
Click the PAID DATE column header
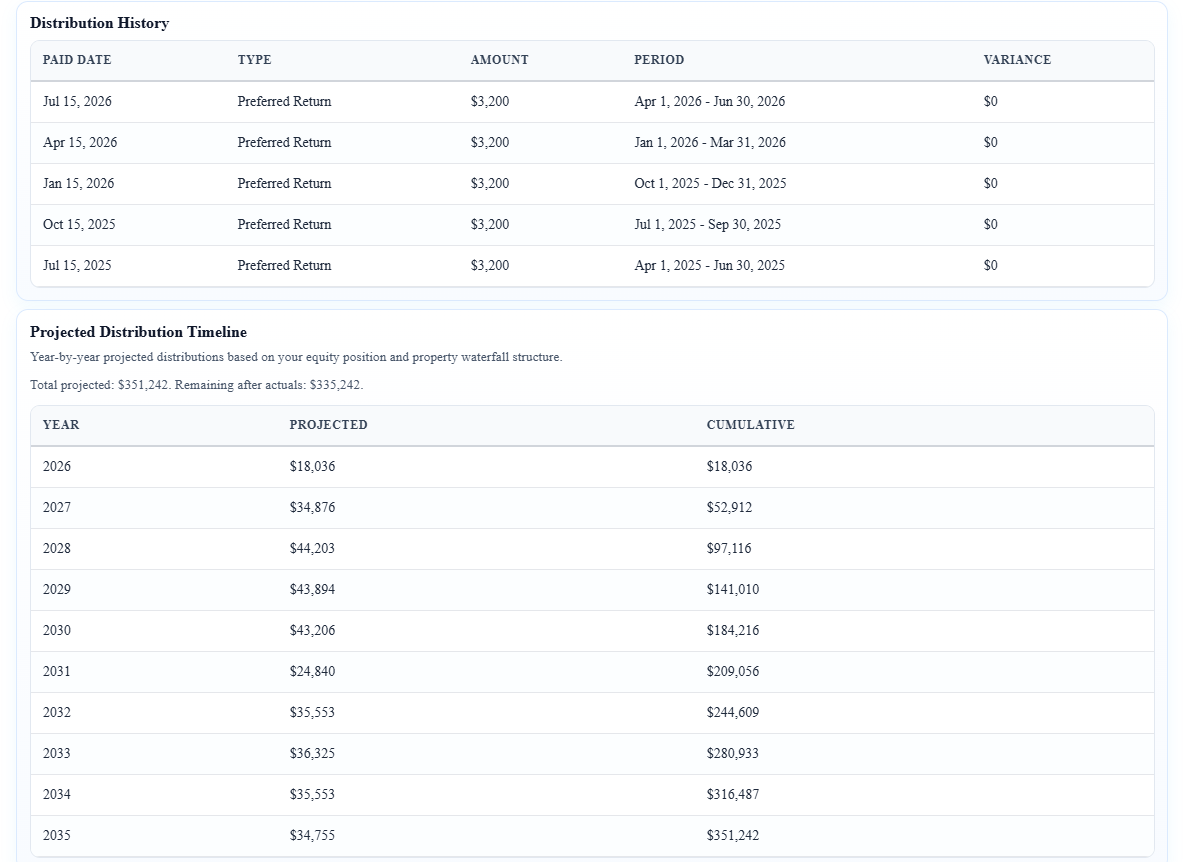click(77, 60)
